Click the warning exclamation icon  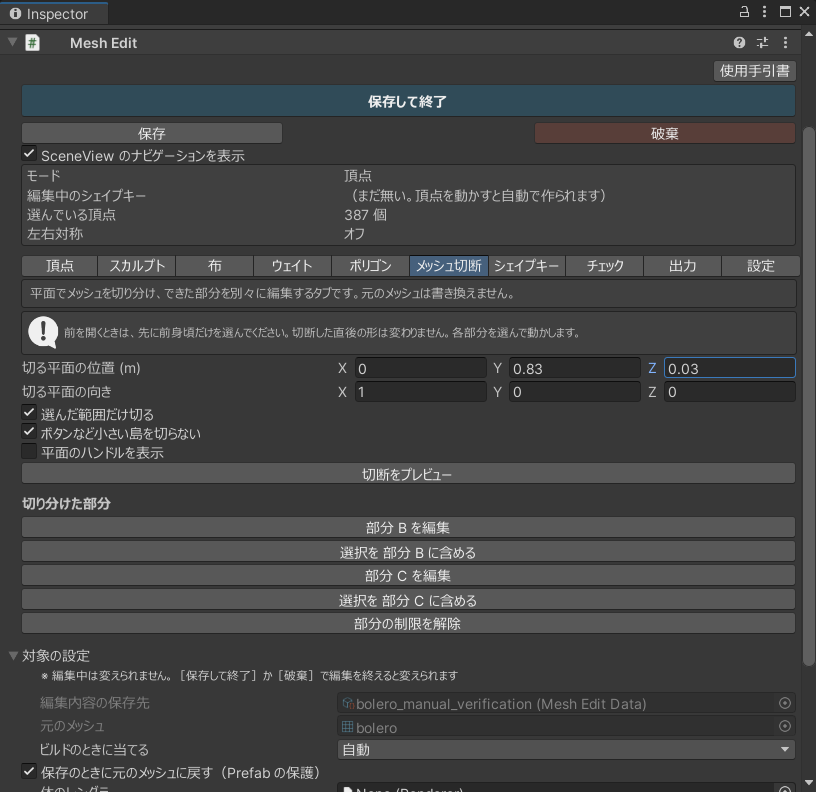click(x=43, y=333)
